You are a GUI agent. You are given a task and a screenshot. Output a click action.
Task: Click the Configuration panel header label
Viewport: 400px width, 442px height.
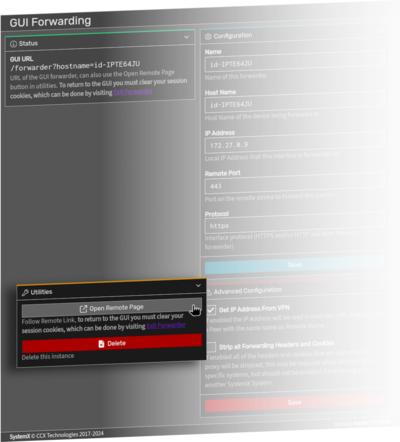click(233, 36)
